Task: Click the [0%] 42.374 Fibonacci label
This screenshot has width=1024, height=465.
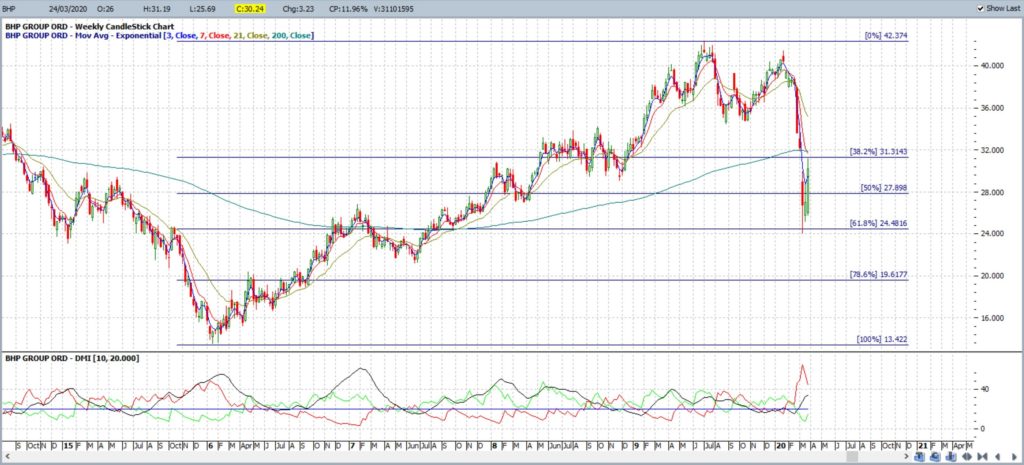Action: click(x=885, y=35)
